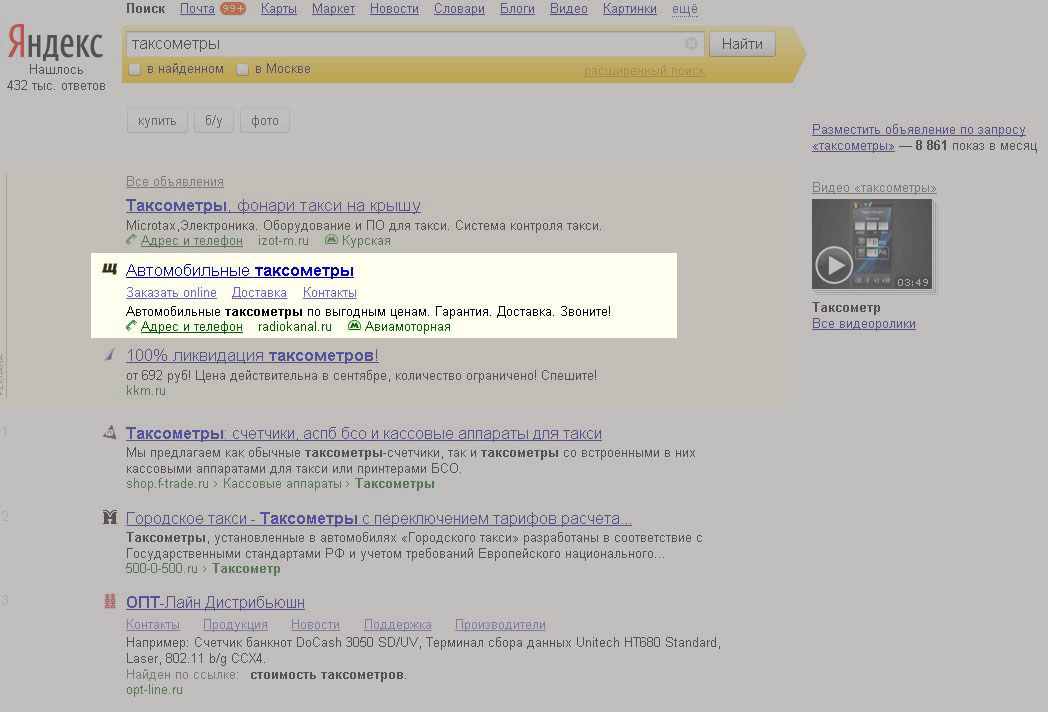Play the Таксометр video
Image resolution: width=1048 pixels, height=712 pixels.
(833, 265)
